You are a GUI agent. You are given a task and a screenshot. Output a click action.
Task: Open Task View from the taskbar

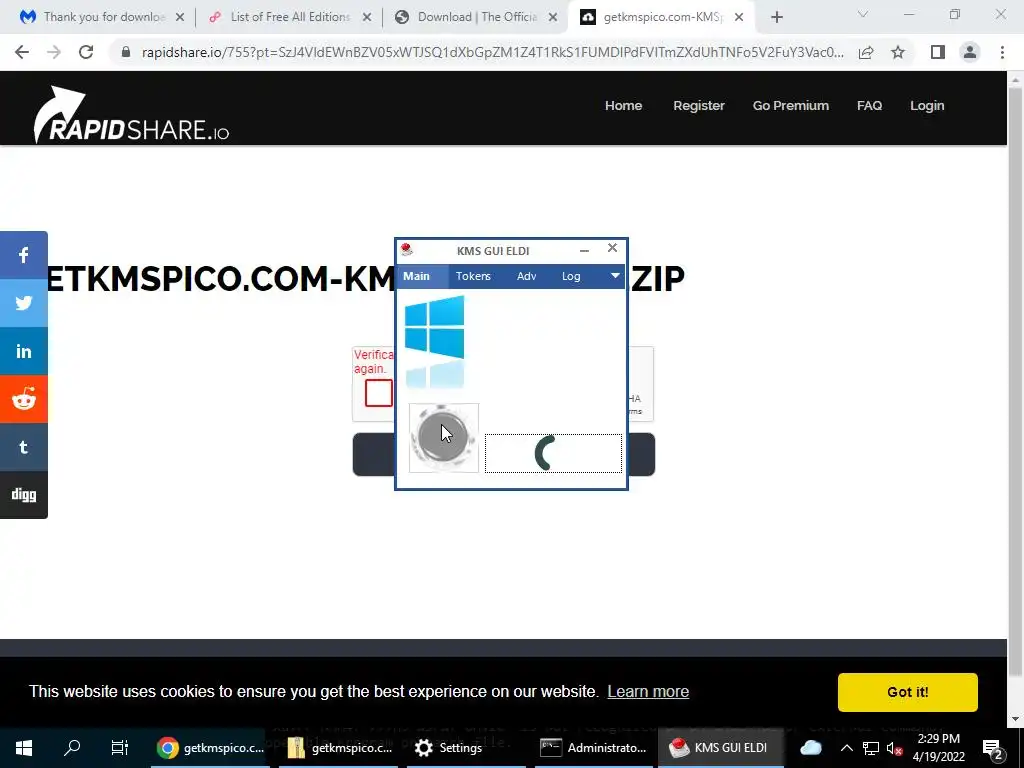click(x=120, y=748)
